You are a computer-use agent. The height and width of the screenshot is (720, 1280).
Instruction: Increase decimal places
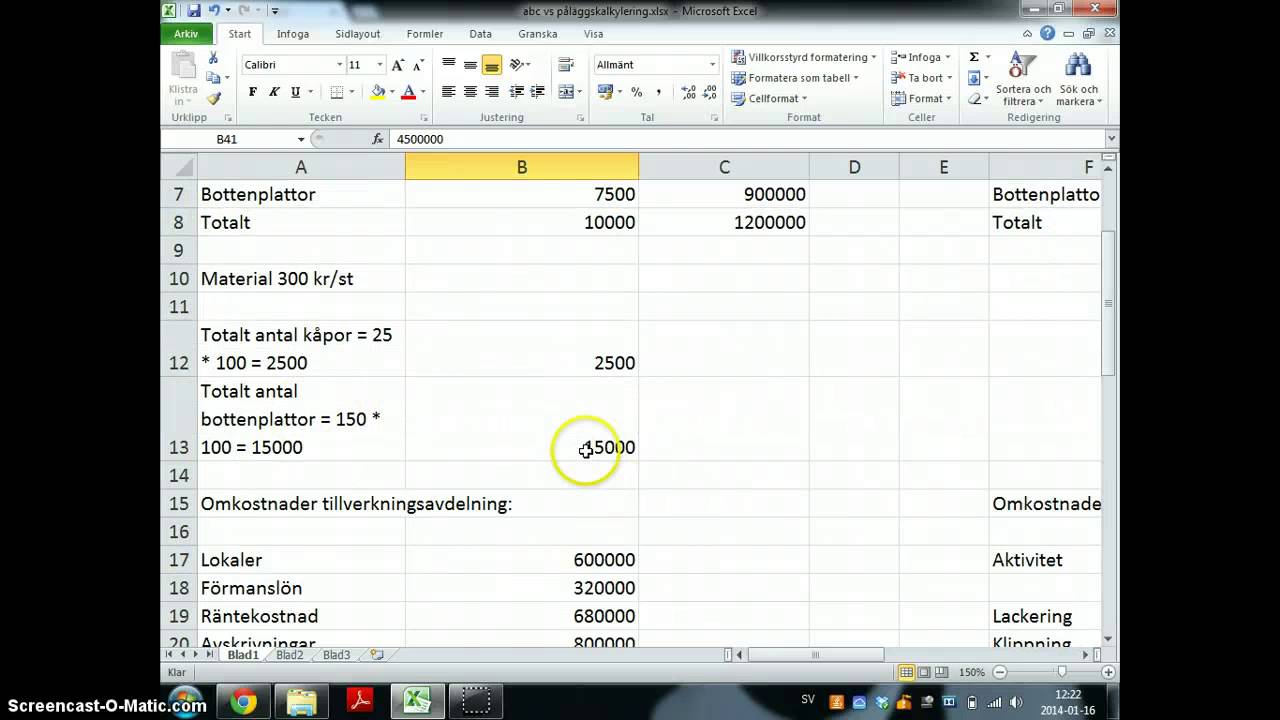[688, 92]
